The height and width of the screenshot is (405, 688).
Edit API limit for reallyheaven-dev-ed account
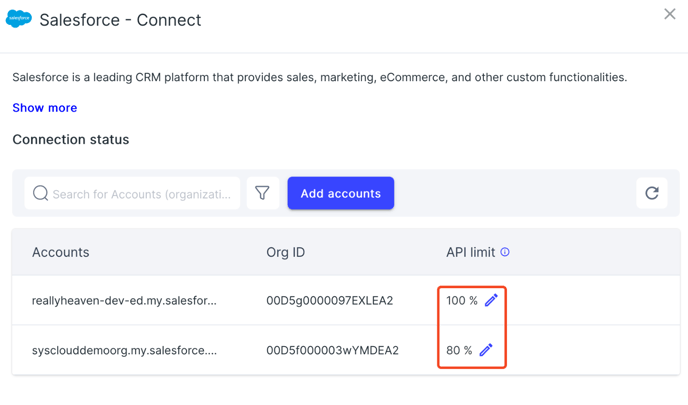491,300
